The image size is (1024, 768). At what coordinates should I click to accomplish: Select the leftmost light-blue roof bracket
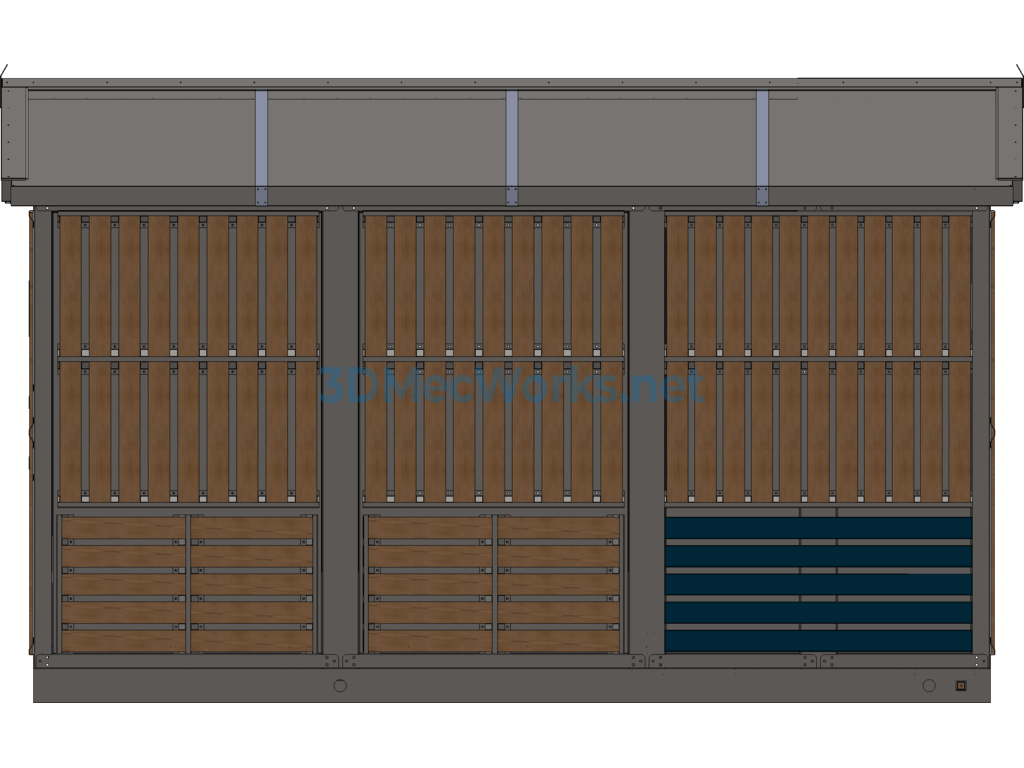[261, 148]
